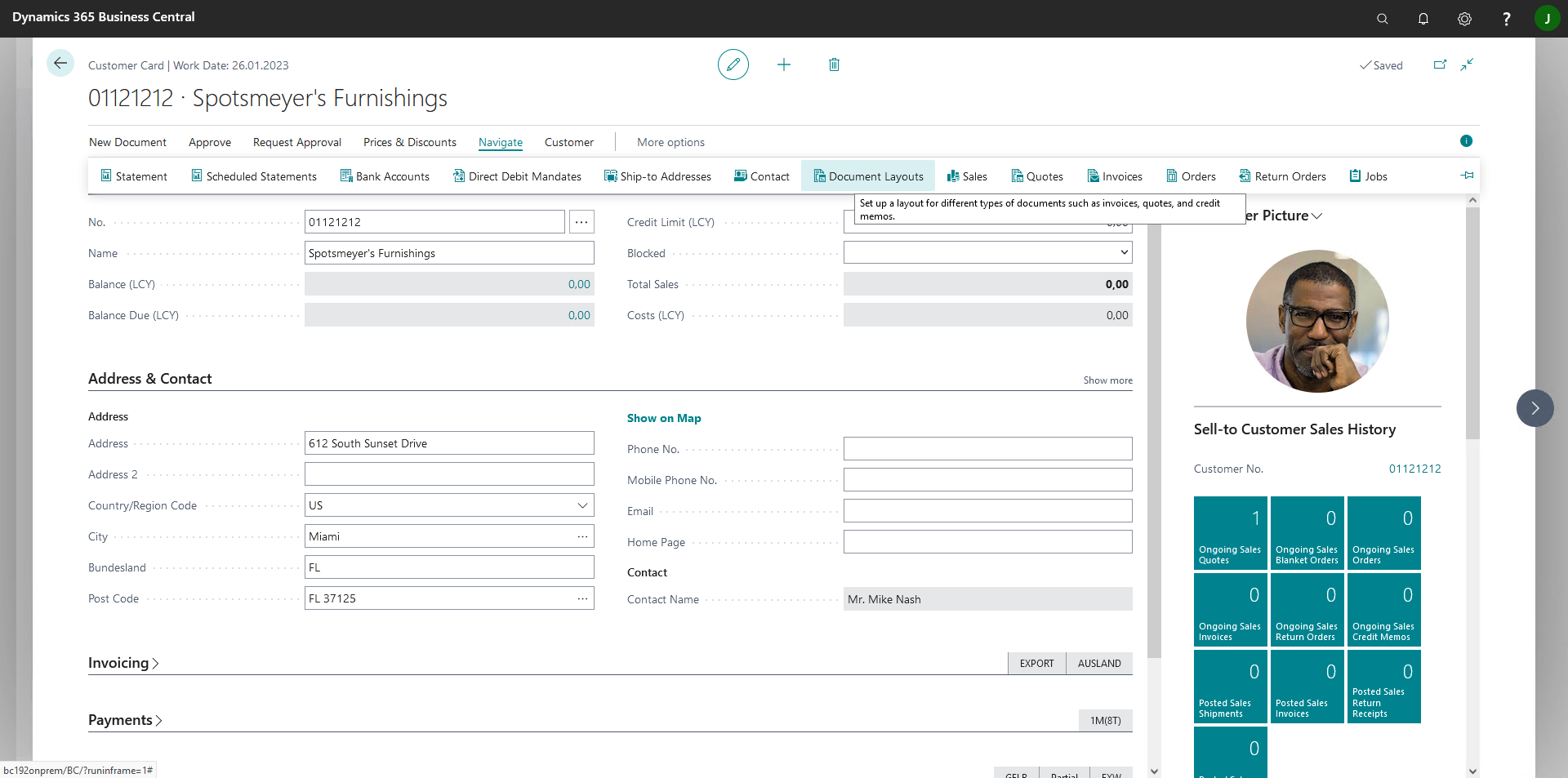Collapse page with the shrink arrows icon
Viewport: 1568px width, 778px height.
point(1468,64)
